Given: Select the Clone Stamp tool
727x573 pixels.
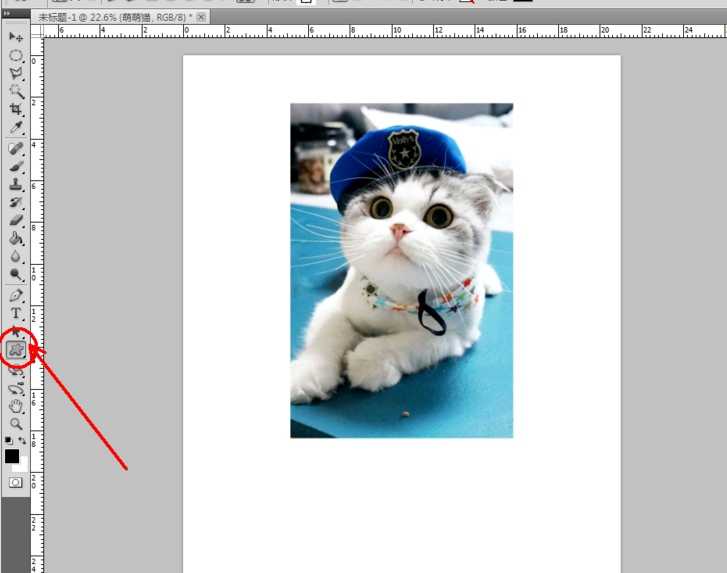Looking at the screenshot, I should tap(16, 184).
